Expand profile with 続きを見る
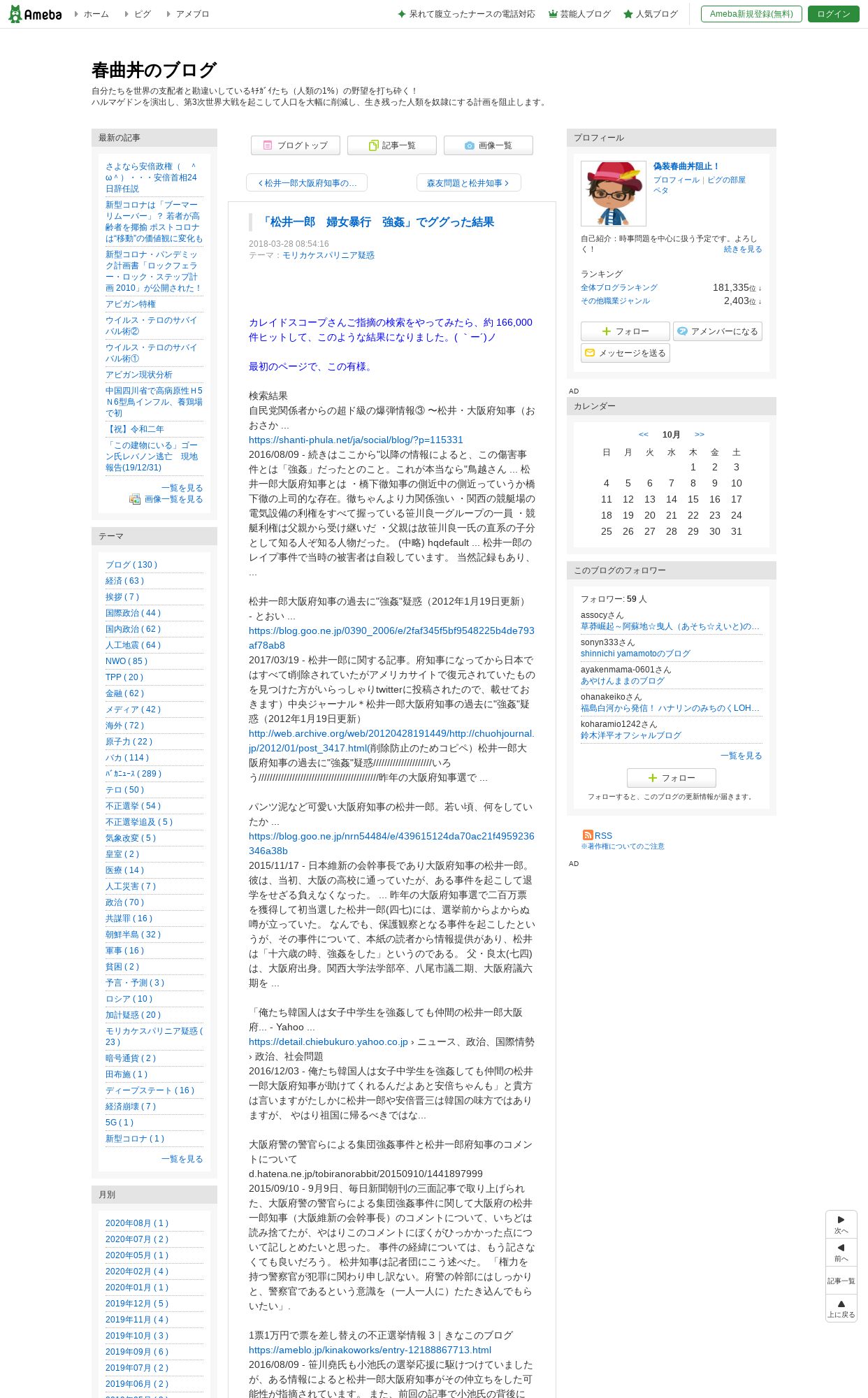Image resolution: width=868 pixels, height=1398 pixels. pos(743,249)
